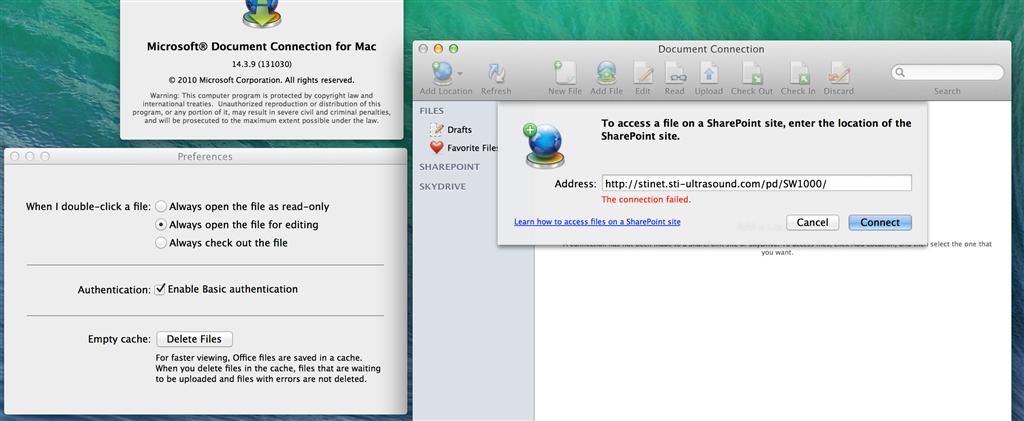Minimize the Document Connection window
Image resolution: width=1024 pixels, height=421 pixels.
tap(438, 49)
